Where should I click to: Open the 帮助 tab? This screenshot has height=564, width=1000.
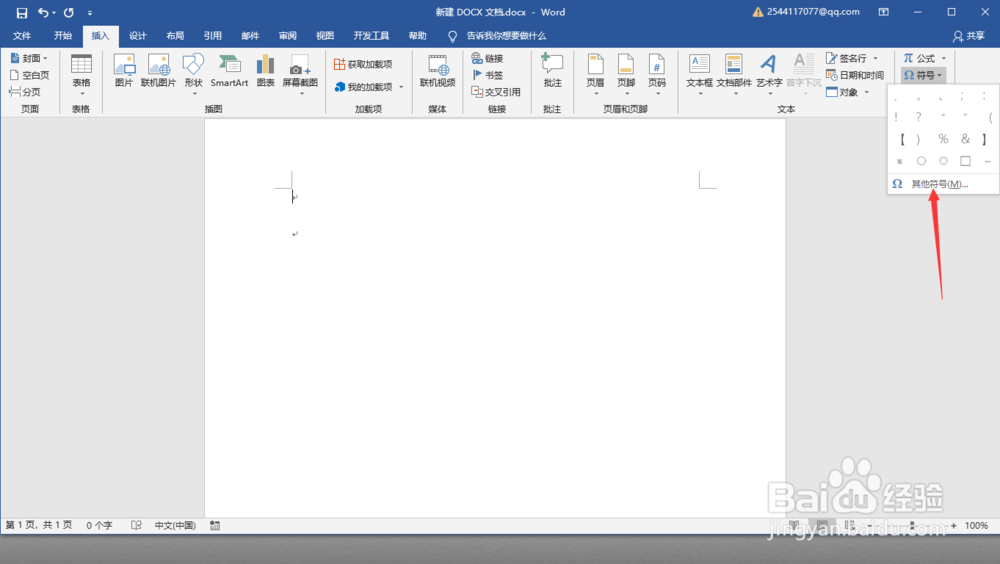click(418, 36)
